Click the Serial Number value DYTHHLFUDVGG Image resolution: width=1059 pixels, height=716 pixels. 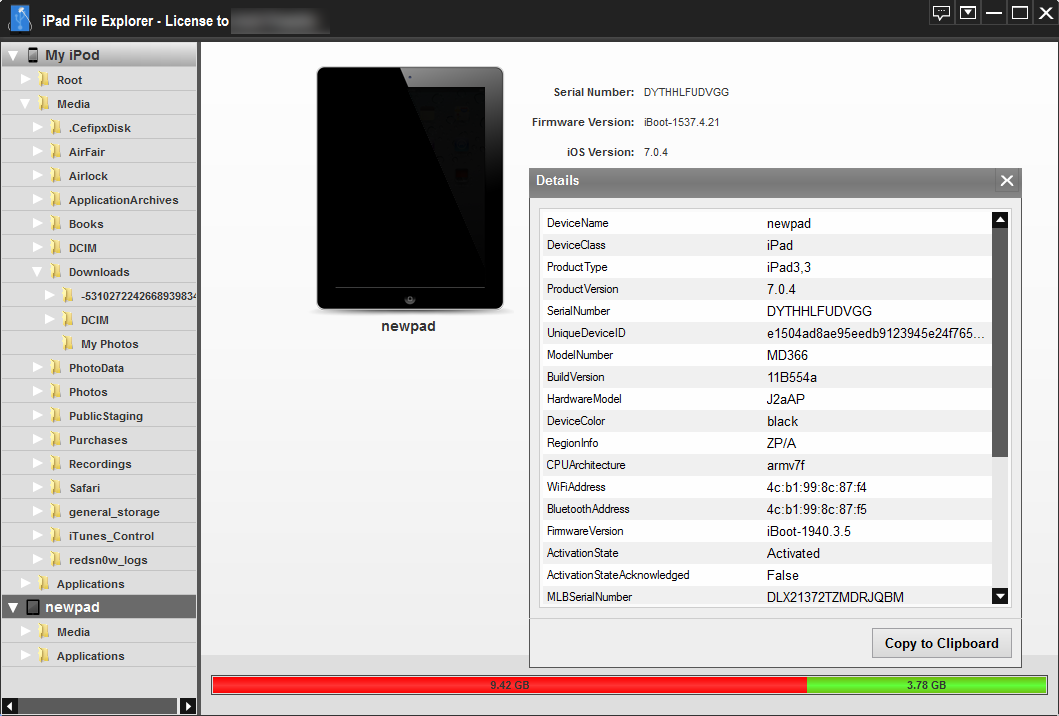[686, 92]
